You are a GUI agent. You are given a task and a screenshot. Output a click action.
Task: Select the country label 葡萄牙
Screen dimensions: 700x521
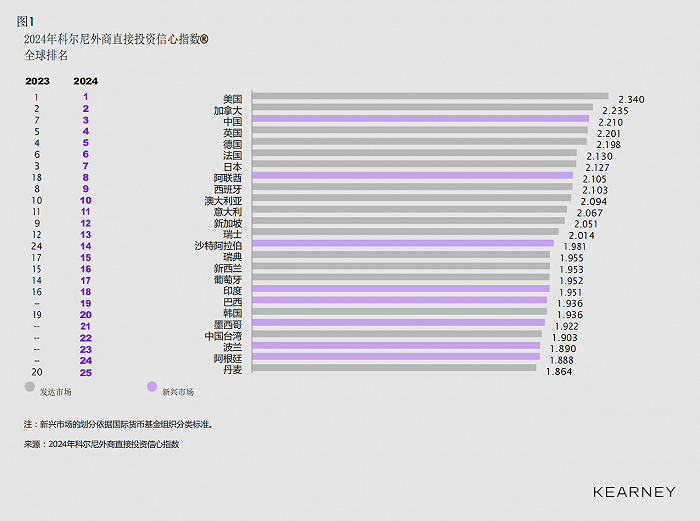pyautogui.click(x=228, y=280)
